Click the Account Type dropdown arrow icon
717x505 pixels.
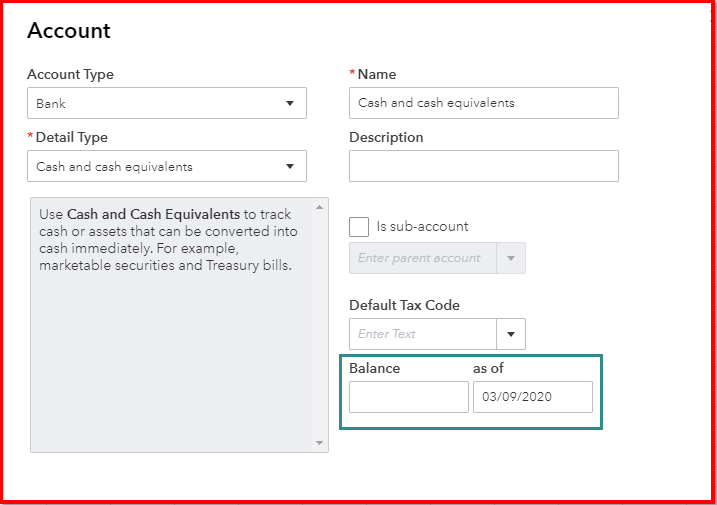290,103
